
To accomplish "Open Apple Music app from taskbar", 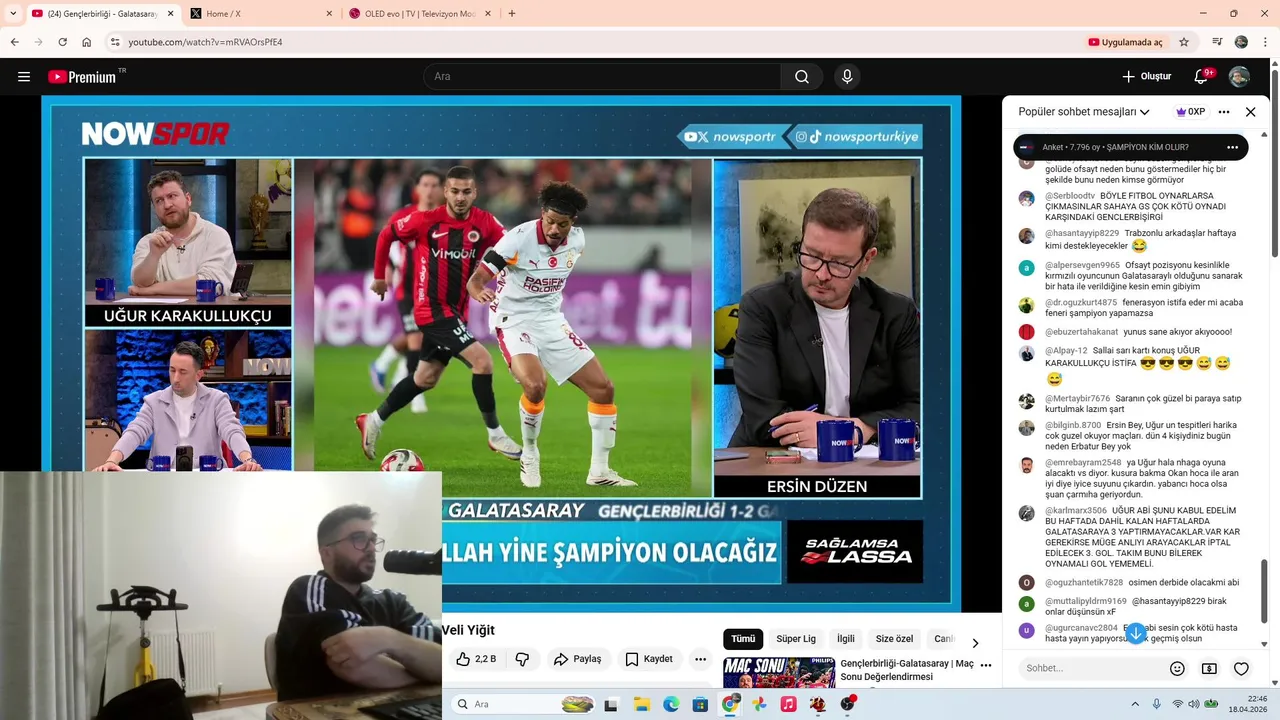I will pyautogui.click(x=788, y=704).
